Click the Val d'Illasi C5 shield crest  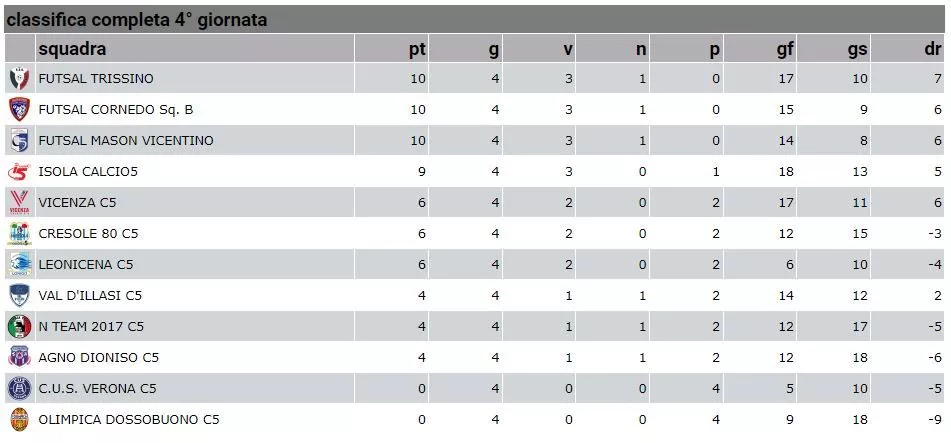tap(19, 296)
